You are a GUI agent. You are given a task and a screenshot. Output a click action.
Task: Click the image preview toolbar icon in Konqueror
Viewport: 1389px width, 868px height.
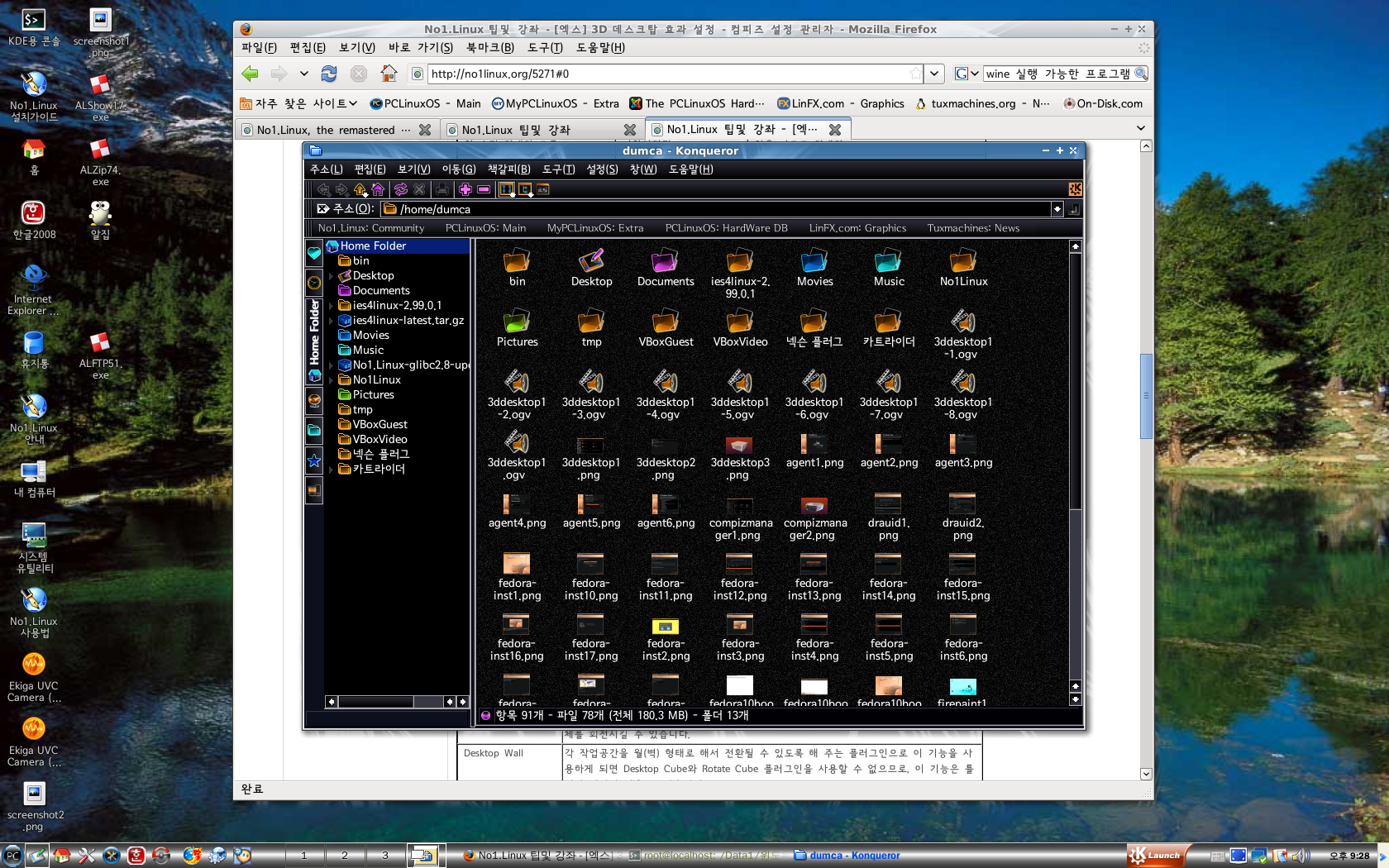543,189
